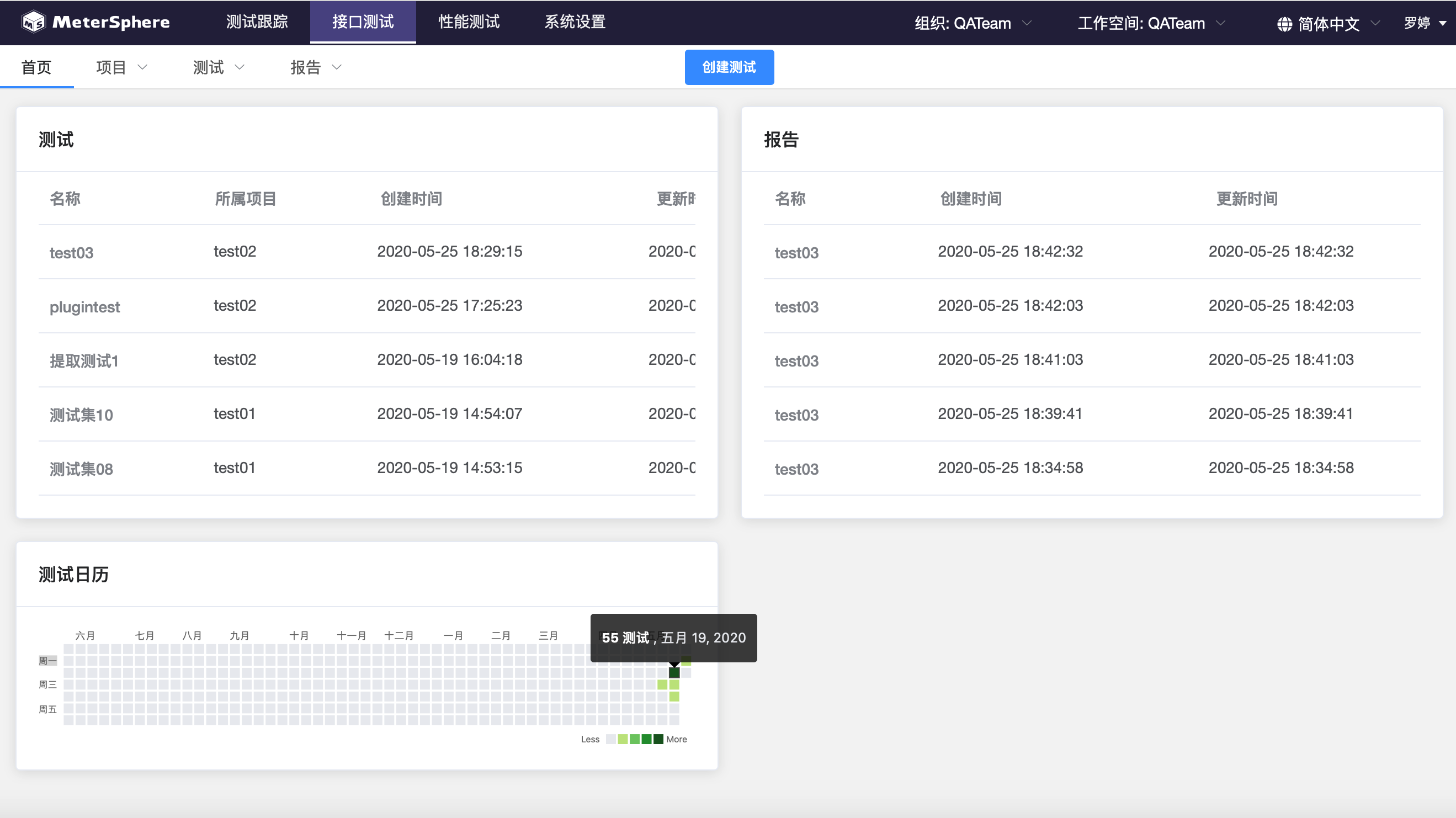Click the 更新时间 header in 报告 table
This screenshot has height=818, width=1456.
tap(1247, 199)
